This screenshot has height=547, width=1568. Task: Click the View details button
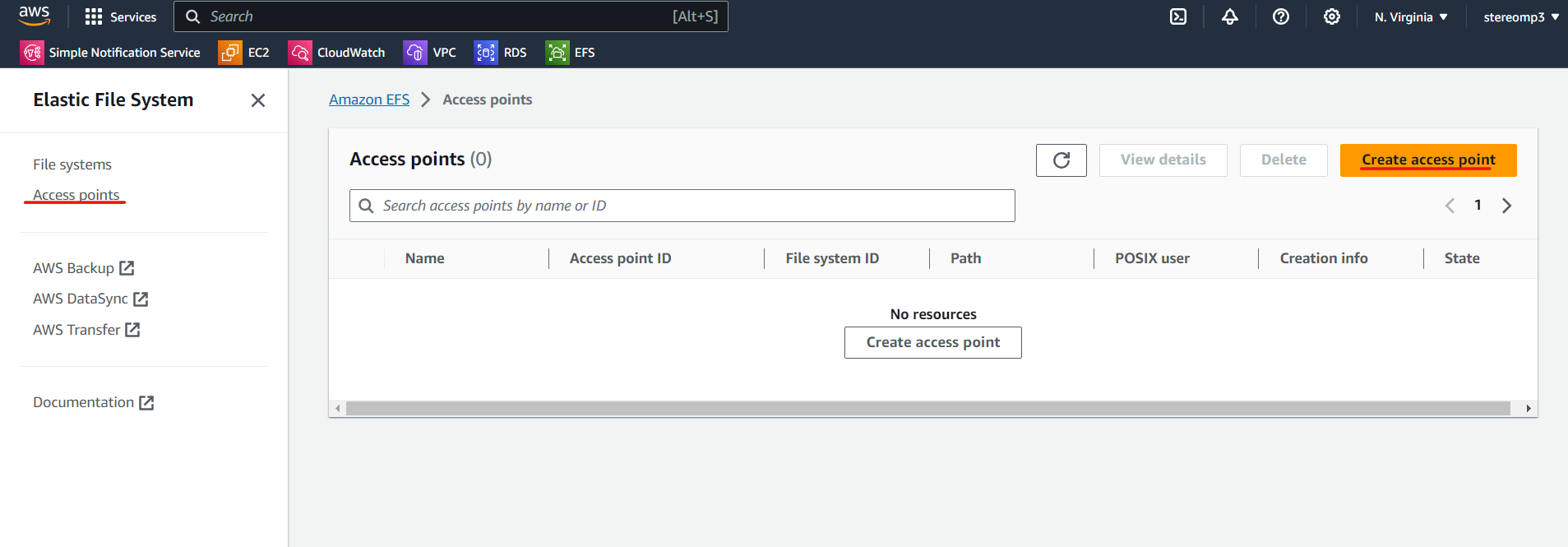[x=1163, y=160]
